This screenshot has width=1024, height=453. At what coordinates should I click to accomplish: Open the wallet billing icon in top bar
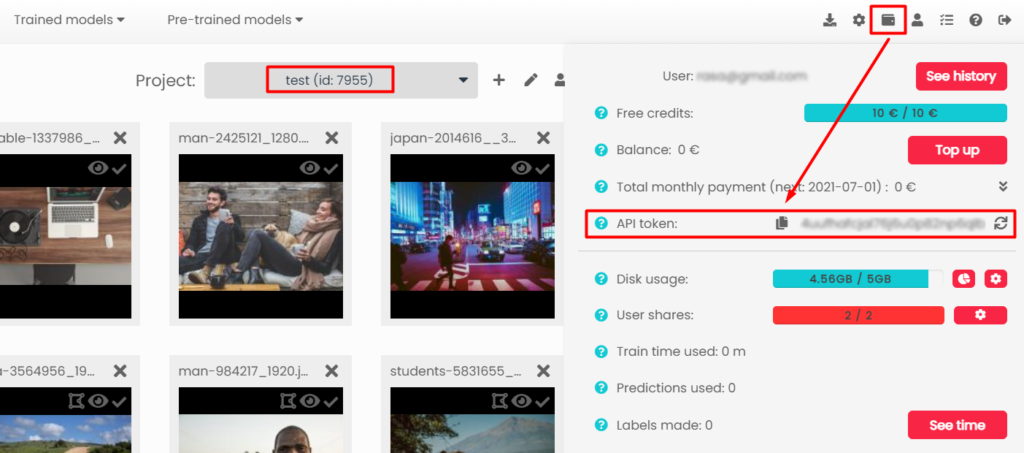[x=888, y=20]
